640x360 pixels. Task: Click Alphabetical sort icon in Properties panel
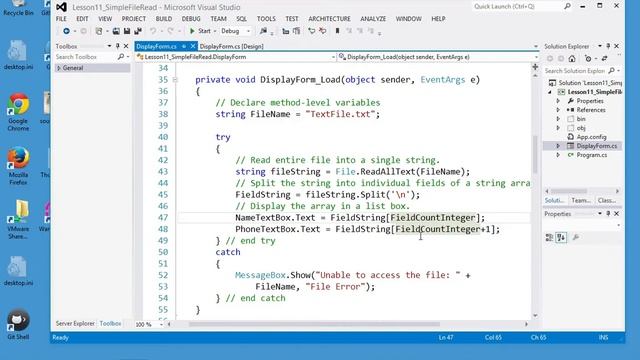click(x=562, y=238)
